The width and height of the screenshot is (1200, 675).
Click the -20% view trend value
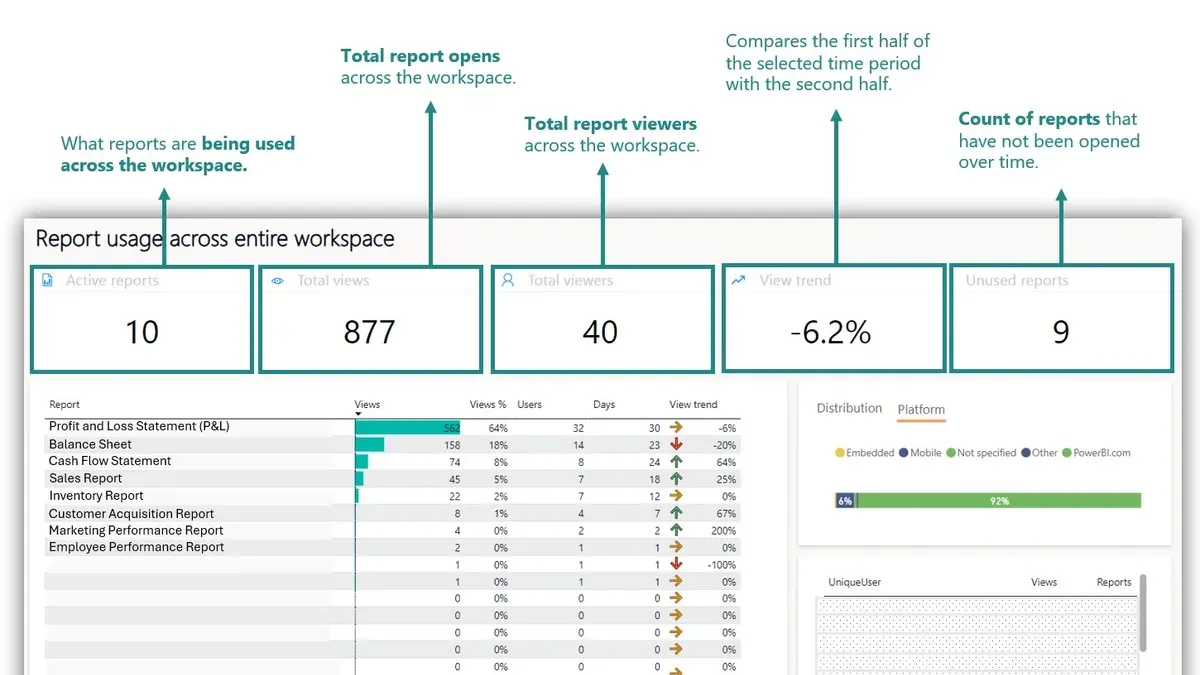725,445
